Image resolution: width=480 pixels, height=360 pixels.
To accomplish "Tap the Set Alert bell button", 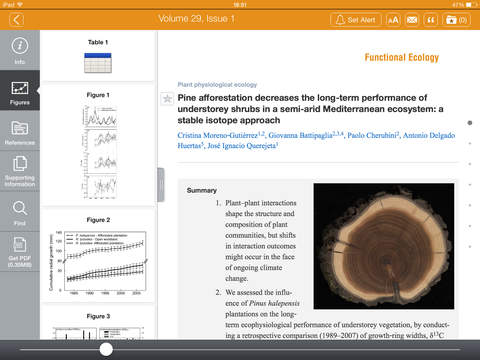I will pos(356,20).
